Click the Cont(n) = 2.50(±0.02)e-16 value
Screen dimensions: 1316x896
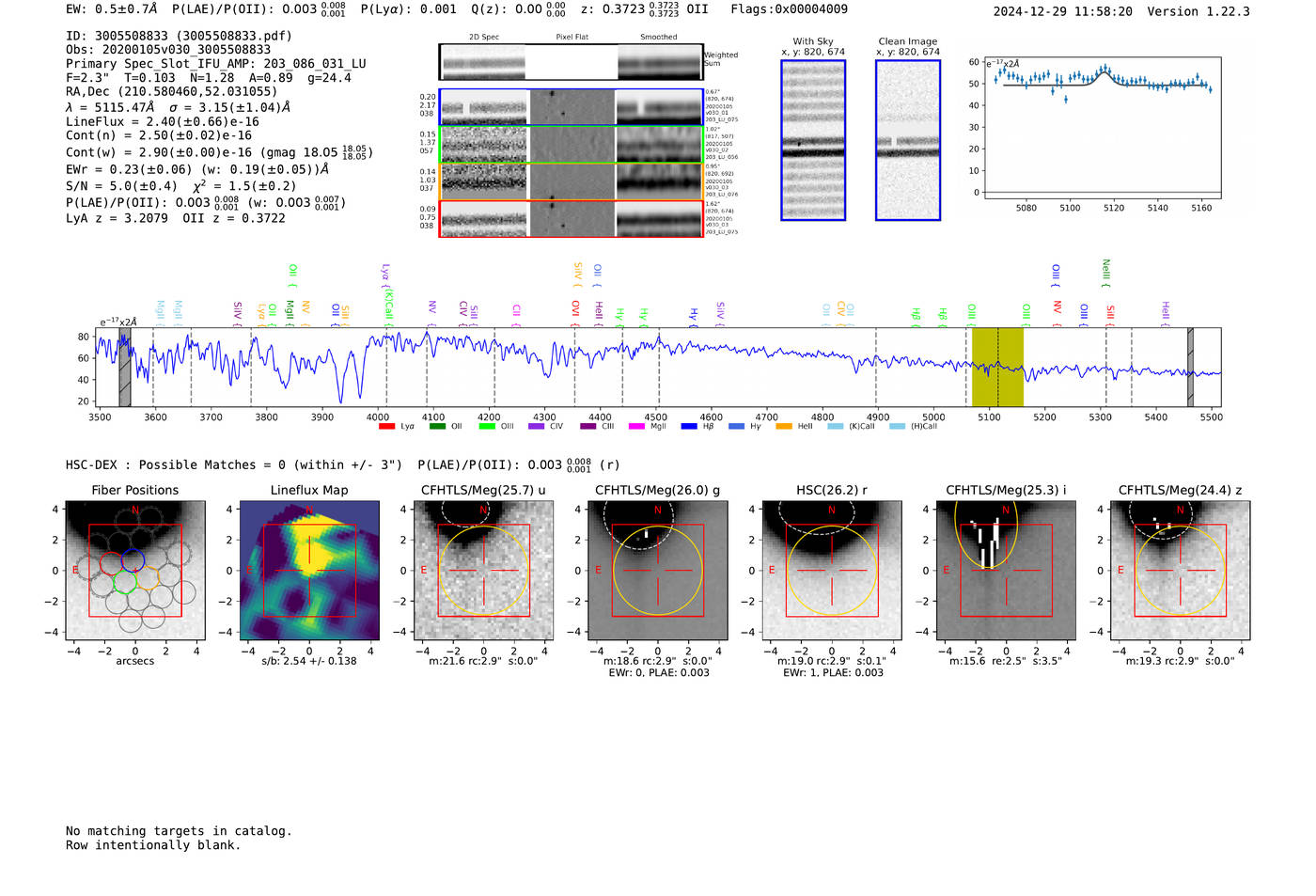159,135
